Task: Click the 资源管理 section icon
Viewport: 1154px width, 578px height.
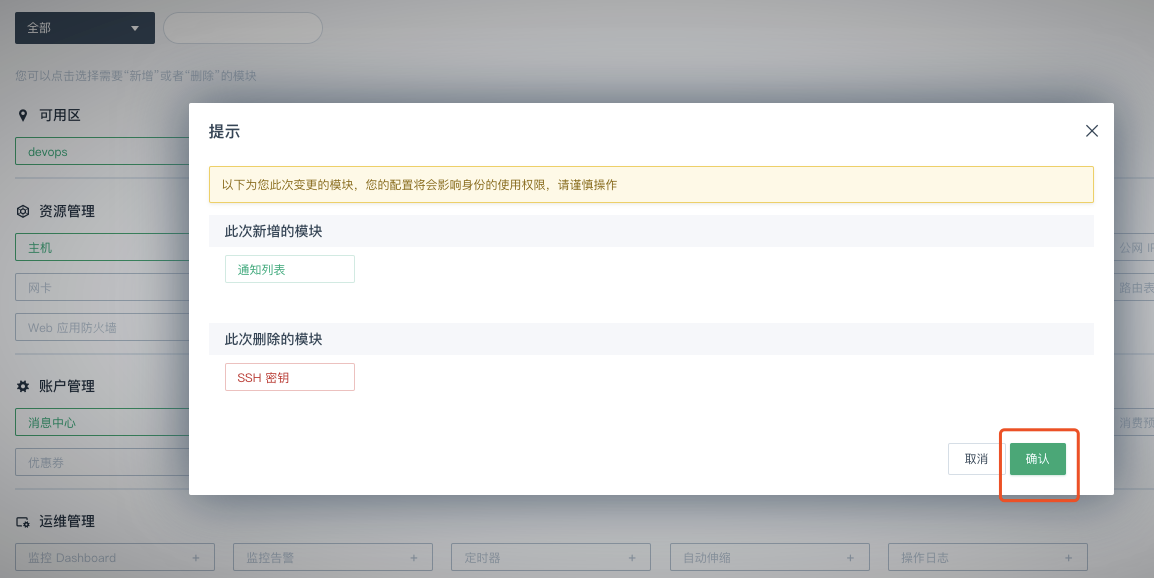Action: click(23, 212)
